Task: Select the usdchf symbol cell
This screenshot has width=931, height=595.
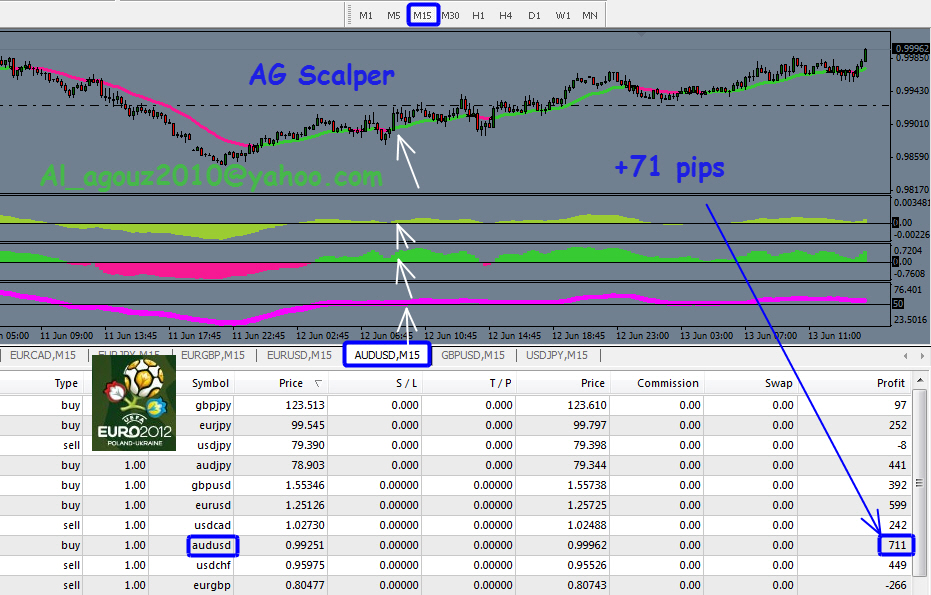Action: pyautogui.click(x=213, y=565)
